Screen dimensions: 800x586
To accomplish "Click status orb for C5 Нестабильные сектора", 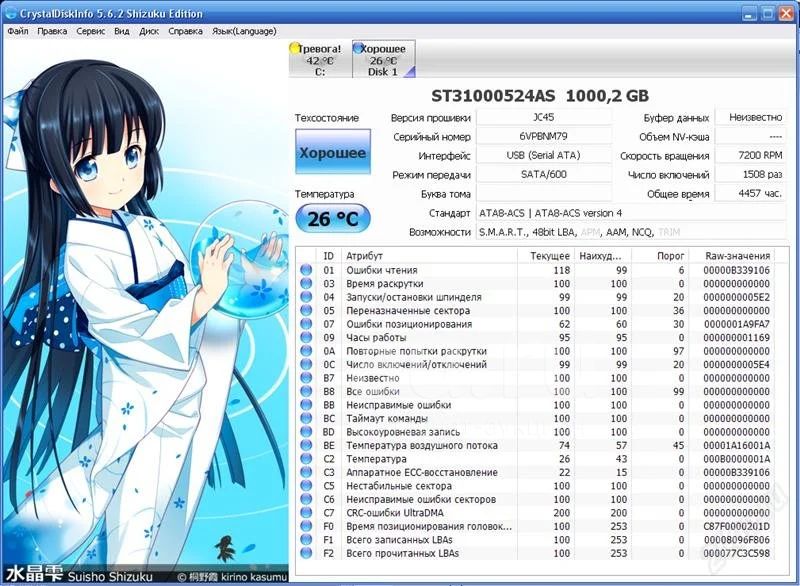I will tap(306, 486).
